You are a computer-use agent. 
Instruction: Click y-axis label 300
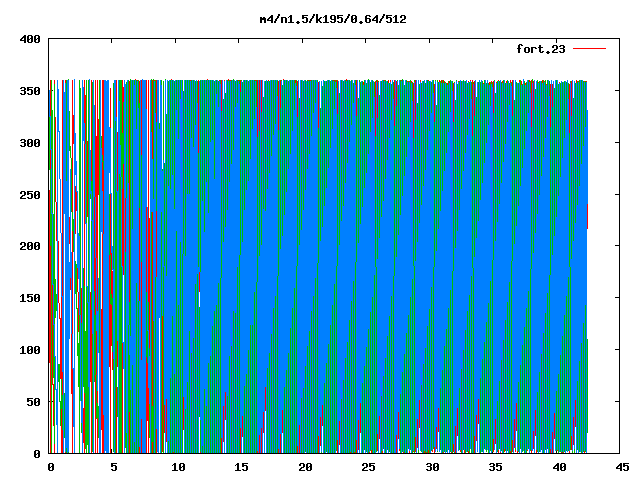30,143
